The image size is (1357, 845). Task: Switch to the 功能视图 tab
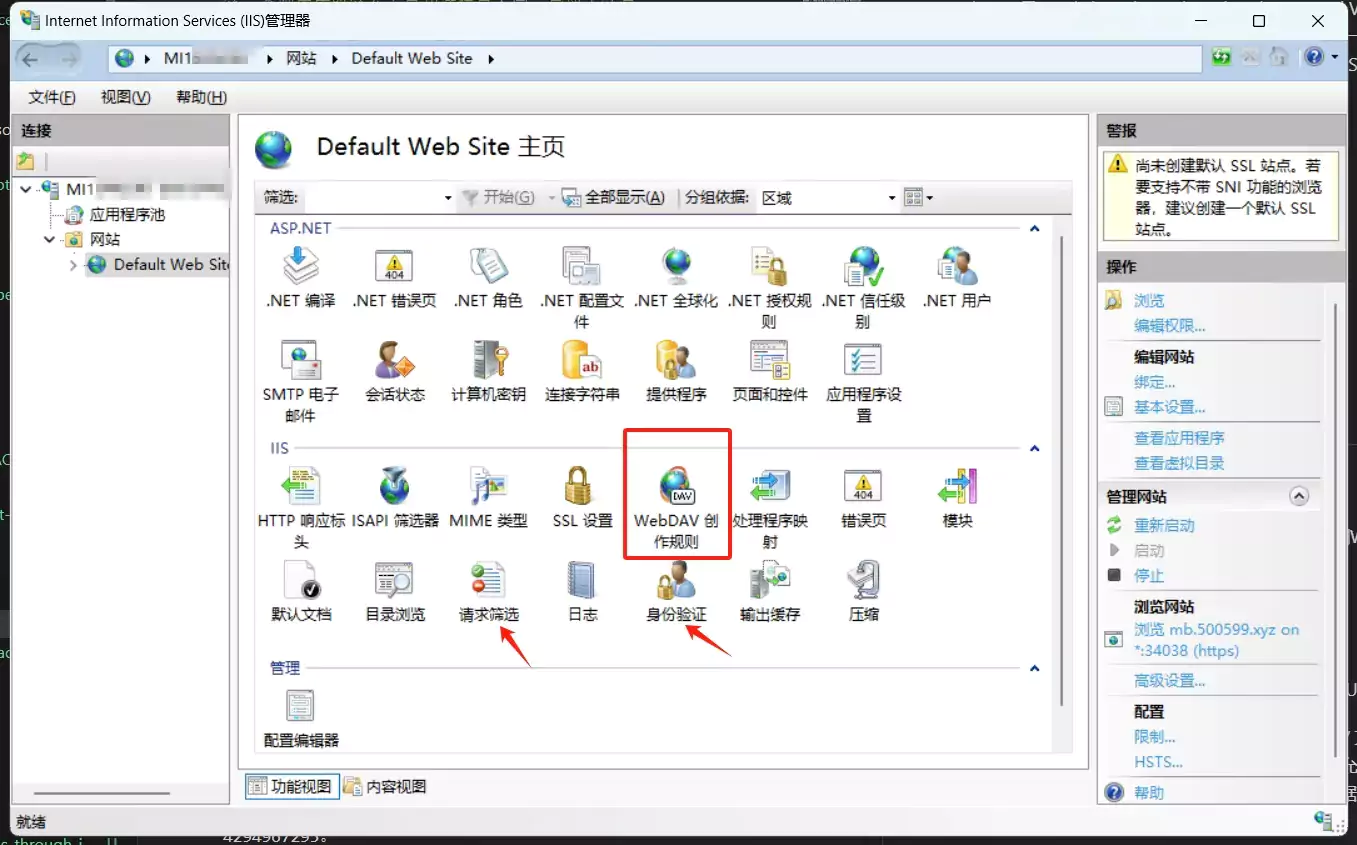[x=292, y=786]
